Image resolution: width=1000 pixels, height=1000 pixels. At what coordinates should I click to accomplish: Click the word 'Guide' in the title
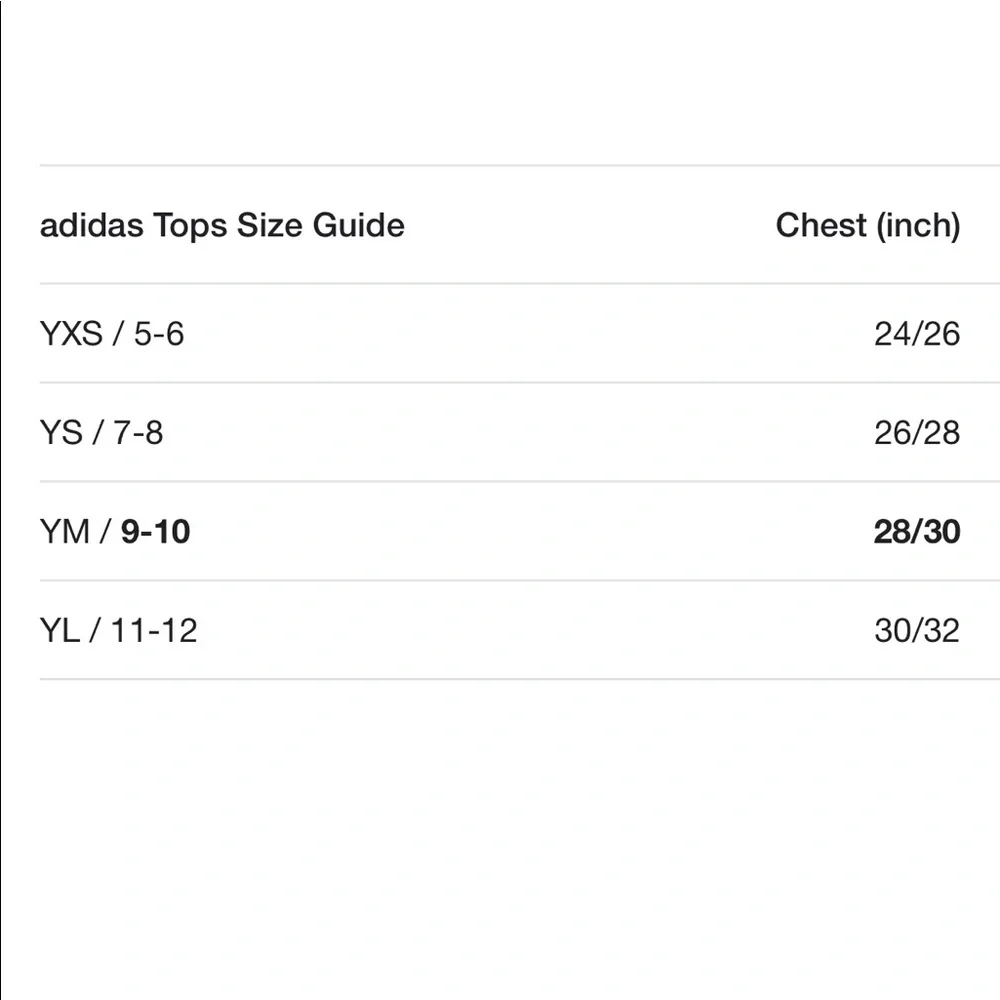tap(358, 225)
